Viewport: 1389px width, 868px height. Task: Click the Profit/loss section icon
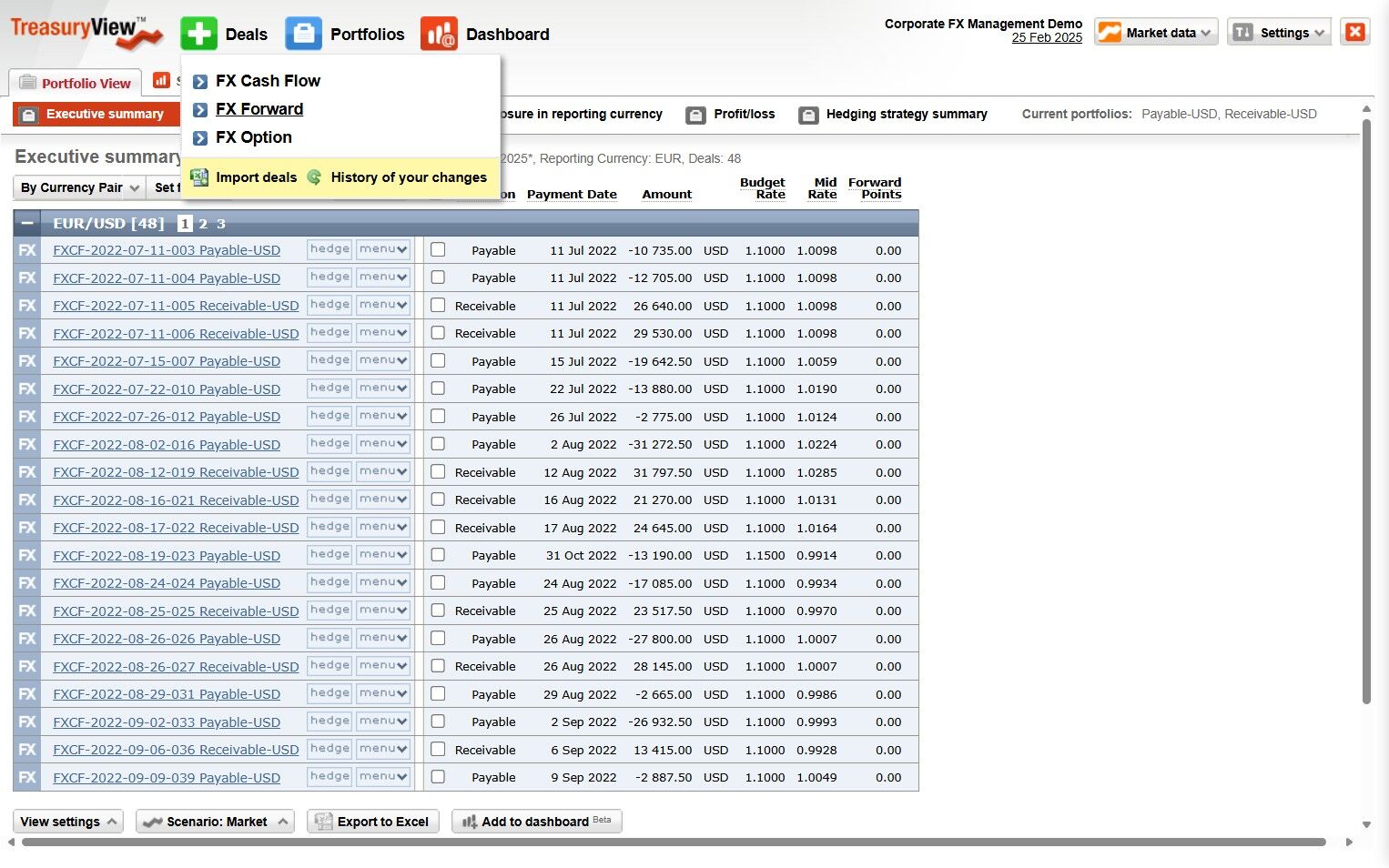coord(696,116)
